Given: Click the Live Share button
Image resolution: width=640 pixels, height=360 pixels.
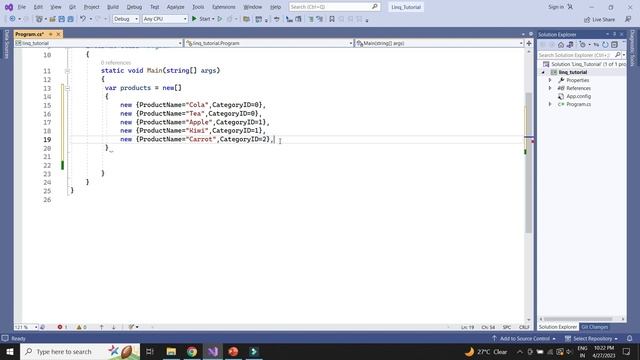Looking at the screenshot, I should point(599,20).
